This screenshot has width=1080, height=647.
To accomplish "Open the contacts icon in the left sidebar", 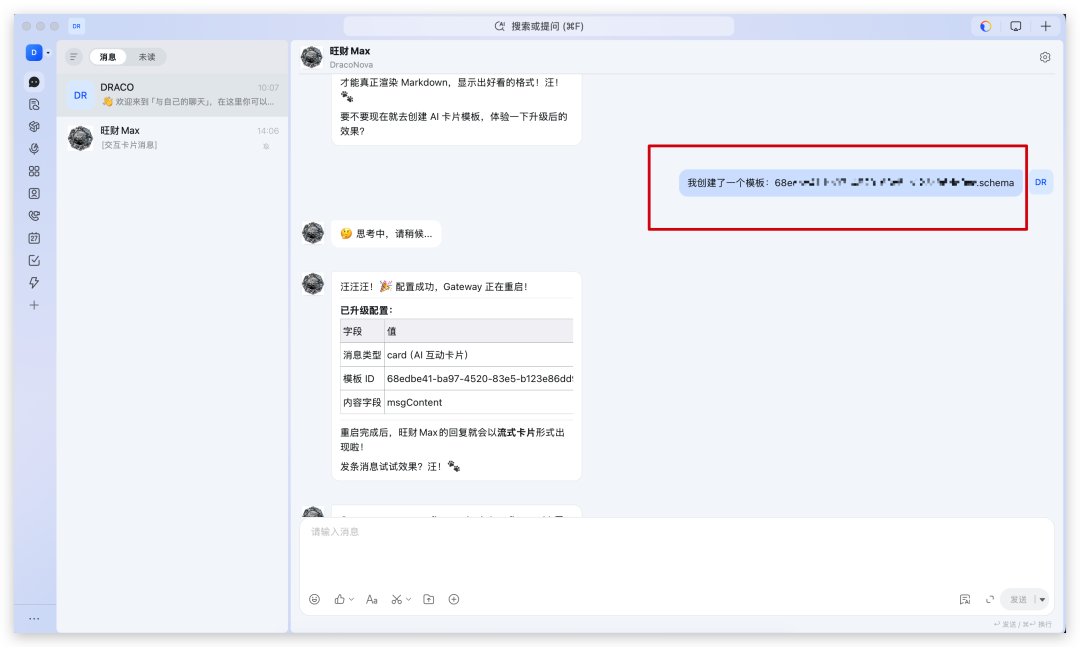I will click(x=34, y=193).
